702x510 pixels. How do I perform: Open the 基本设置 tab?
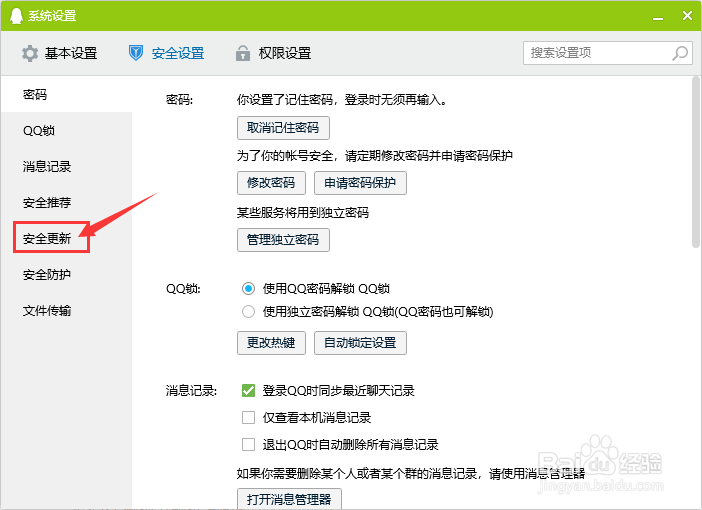tap(60, 53)
